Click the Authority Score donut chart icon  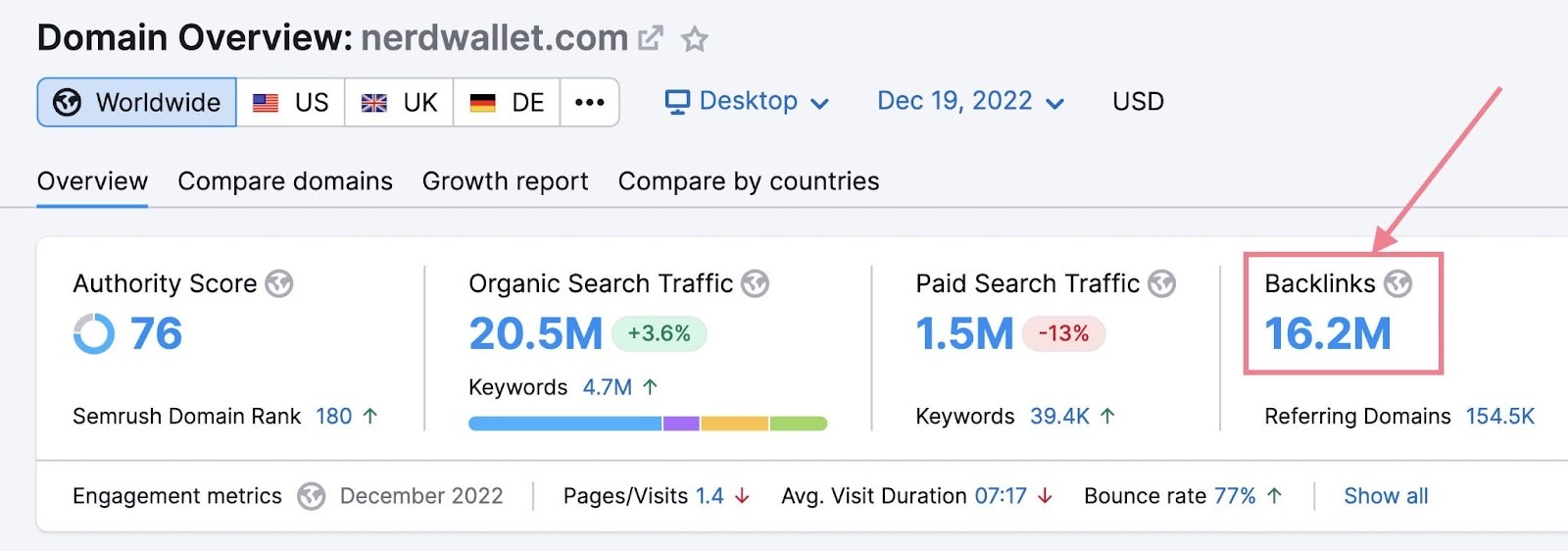[94, 334]
